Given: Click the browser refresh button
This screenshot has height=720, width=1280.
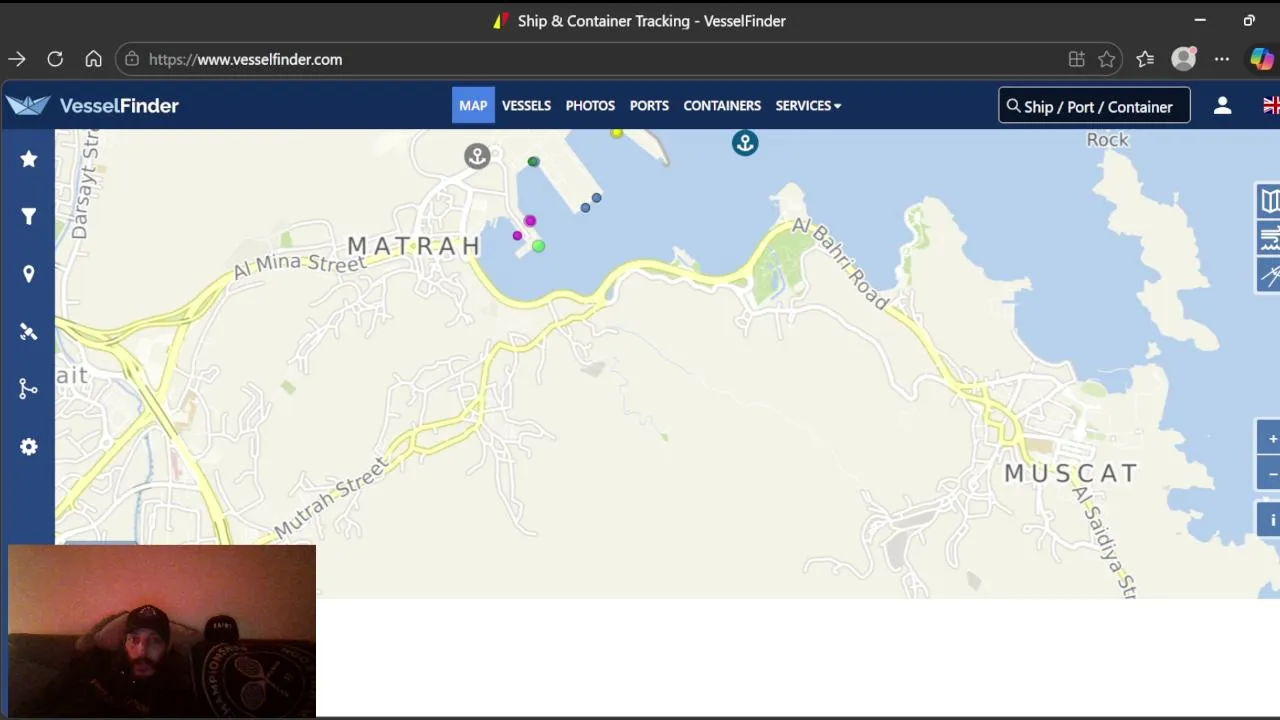Looking at the screenshot, I should (55, 59).
